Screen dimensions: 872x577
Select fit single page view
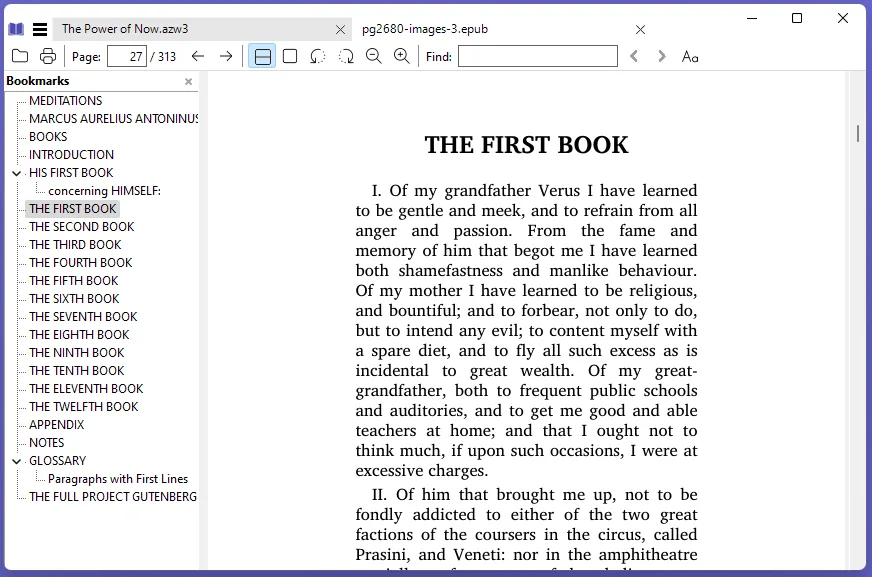[x=290, y=56]
